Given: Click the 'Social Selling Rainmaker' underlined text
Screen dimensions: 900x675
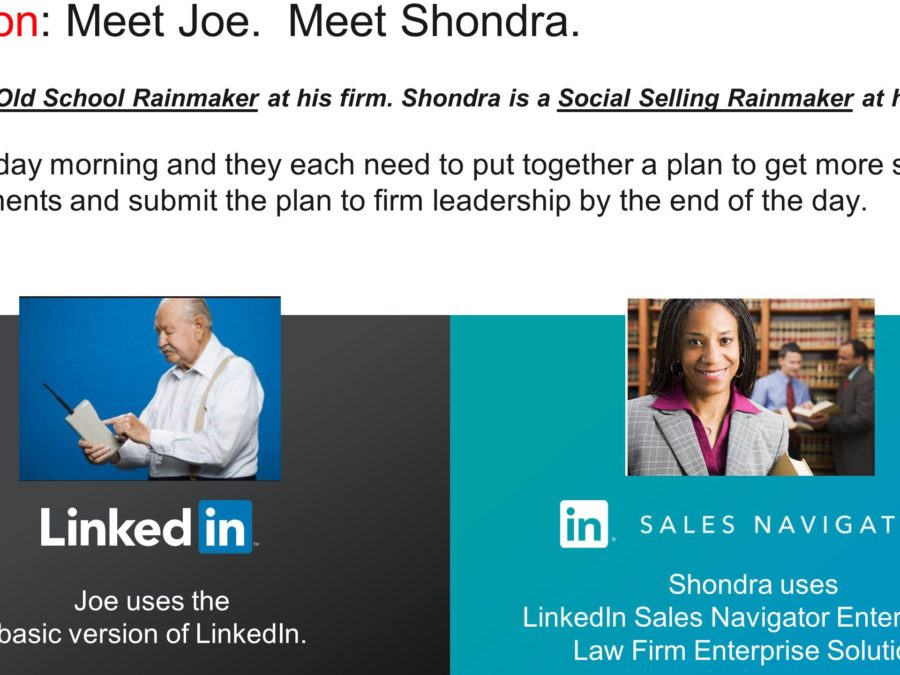Looking at the screenshot, I should point(705,98).
